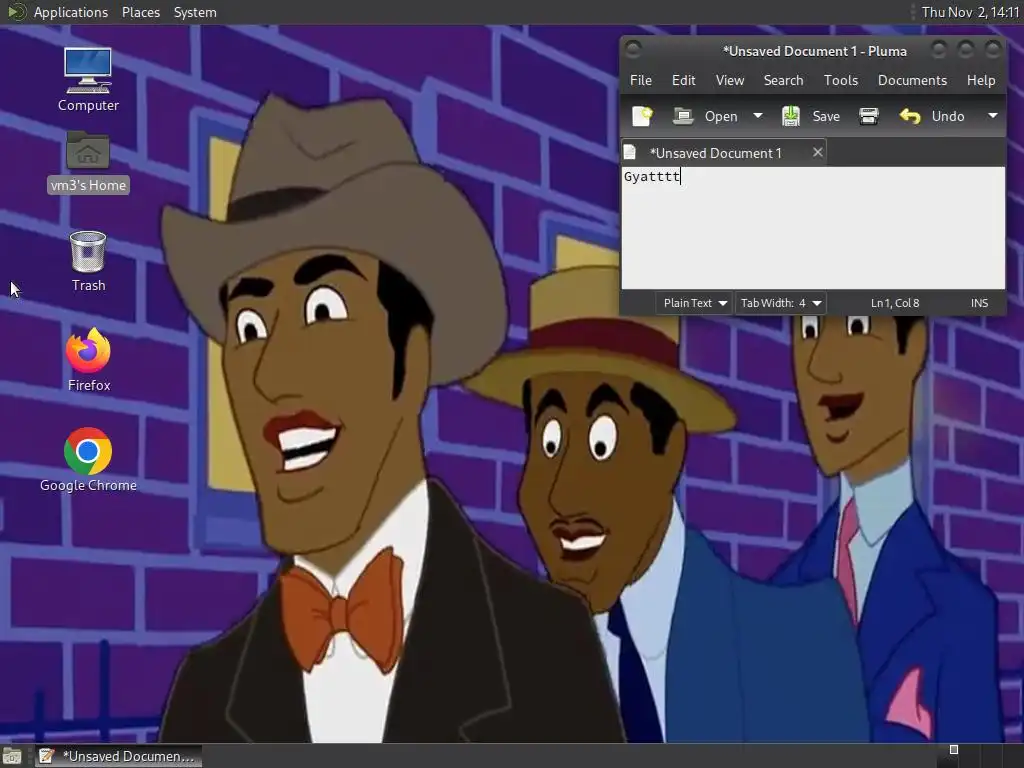Open the File menu
Screen dimensions: 1024x768
click(641, 80)
